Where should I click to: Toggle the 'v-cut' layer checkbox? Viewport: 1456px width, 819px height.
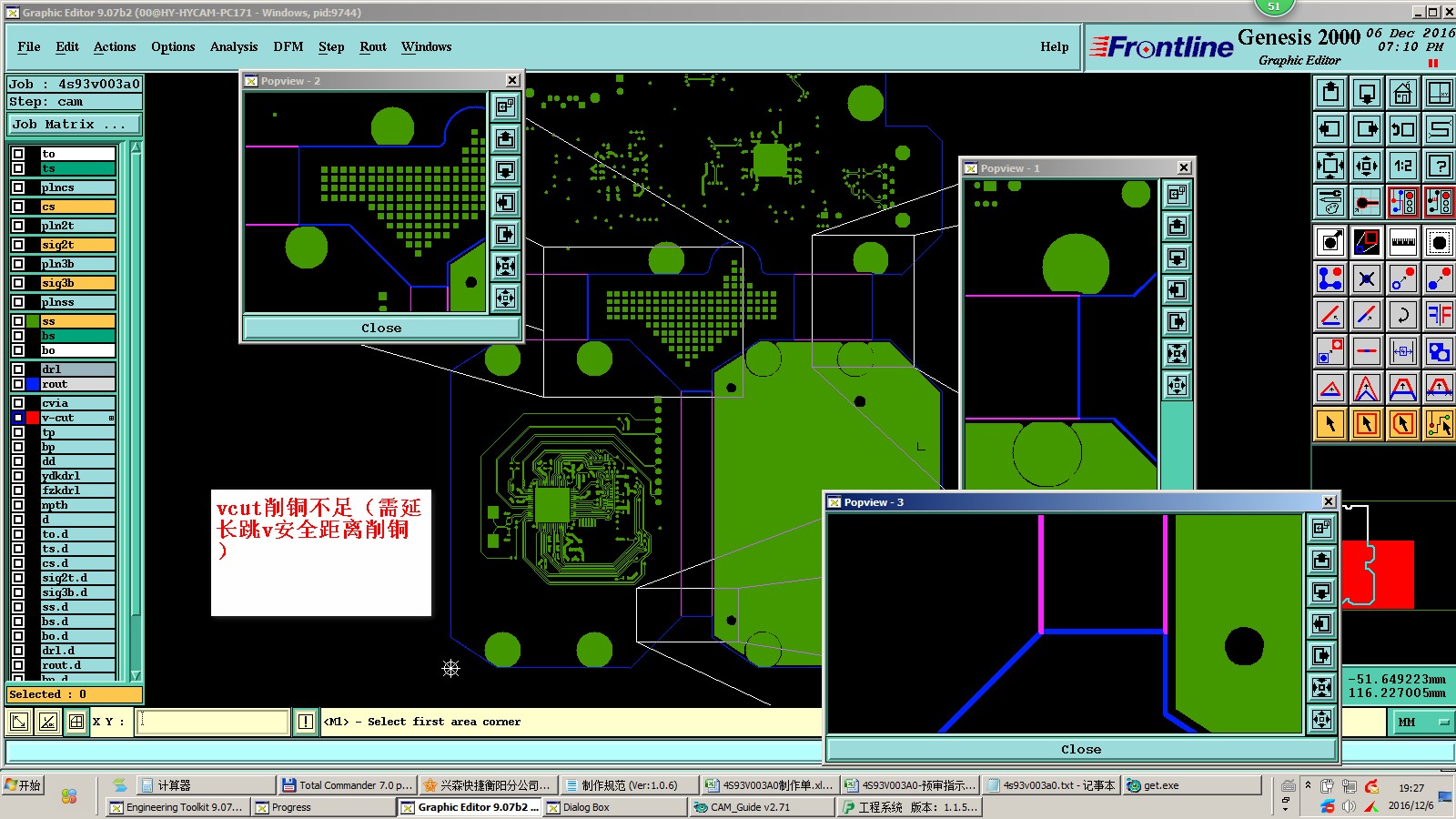[x=18, y=418]
